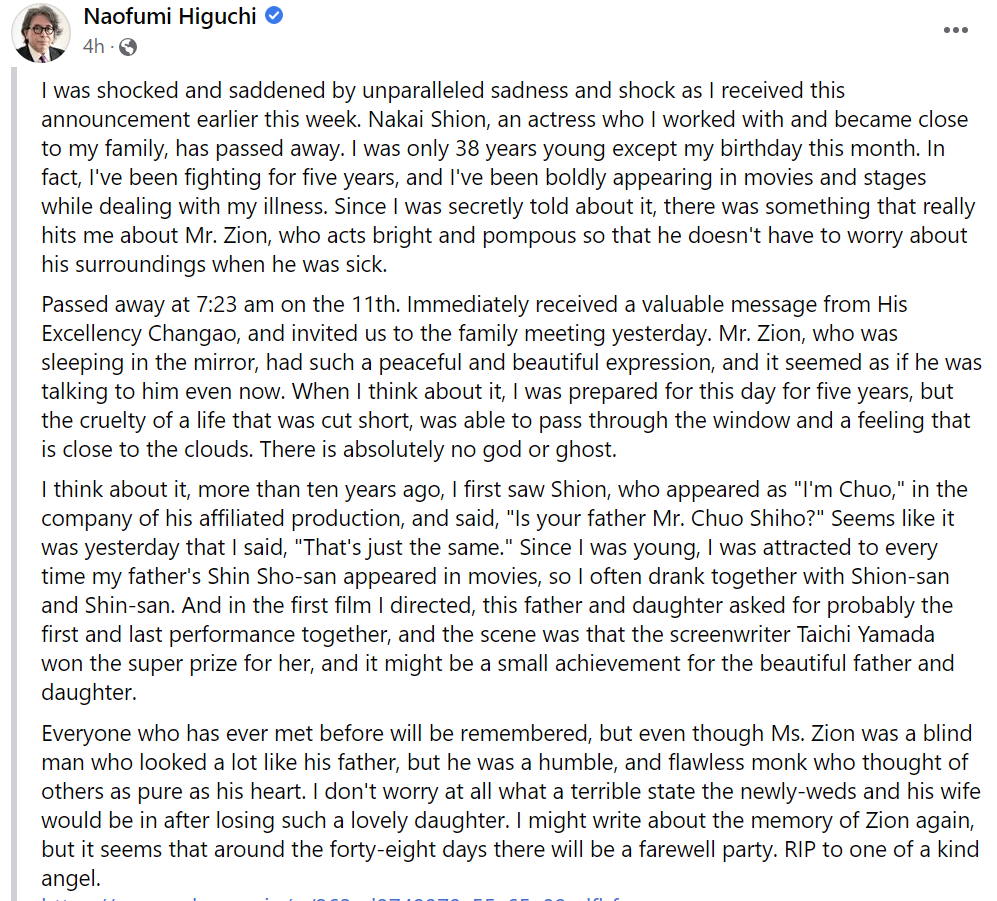Click the blue verified badge

[x=274, y=17]
